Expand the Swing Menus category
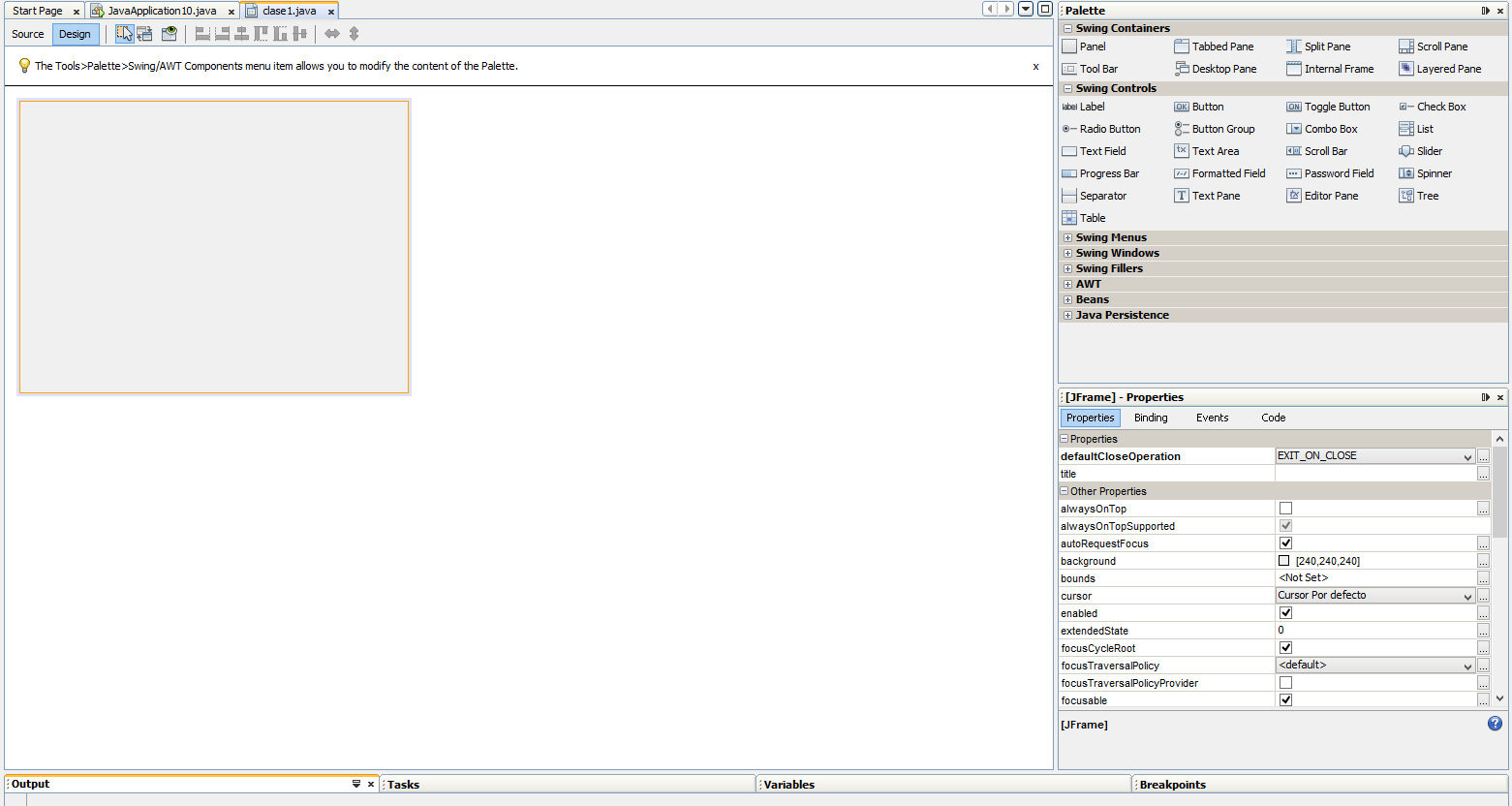The width and height of the screenshot is (1512, 806). click(x=1067, y=237)
